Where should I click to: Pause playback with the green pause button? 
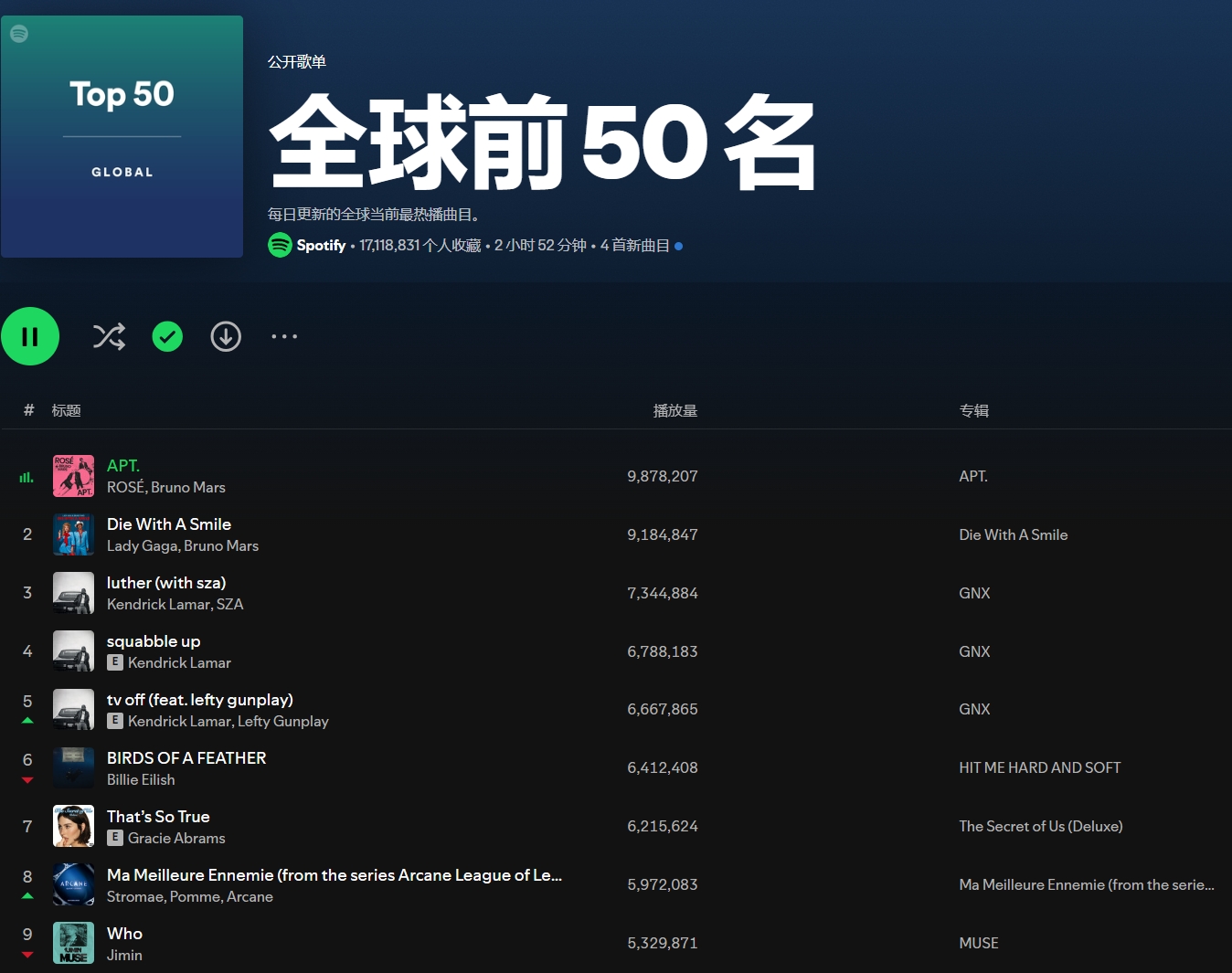click(30, 336)
